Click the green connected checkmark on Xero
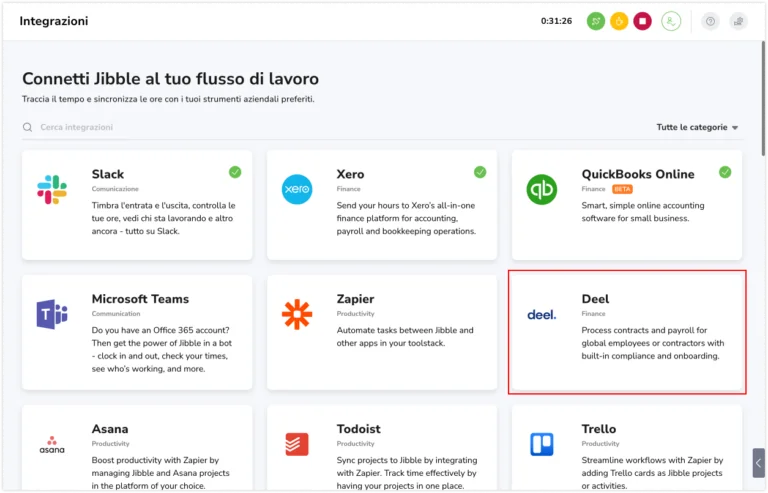Viewport: 768px width, 493px height. point(480,172)
